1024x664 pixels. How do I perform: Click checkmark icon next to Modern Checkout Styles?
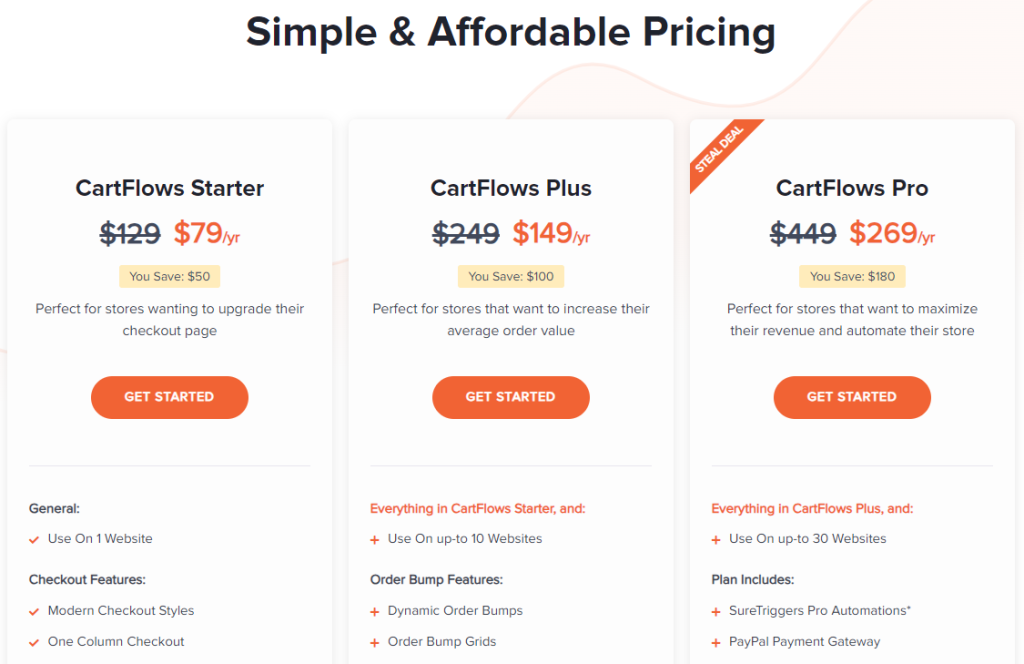coord(34,612)
